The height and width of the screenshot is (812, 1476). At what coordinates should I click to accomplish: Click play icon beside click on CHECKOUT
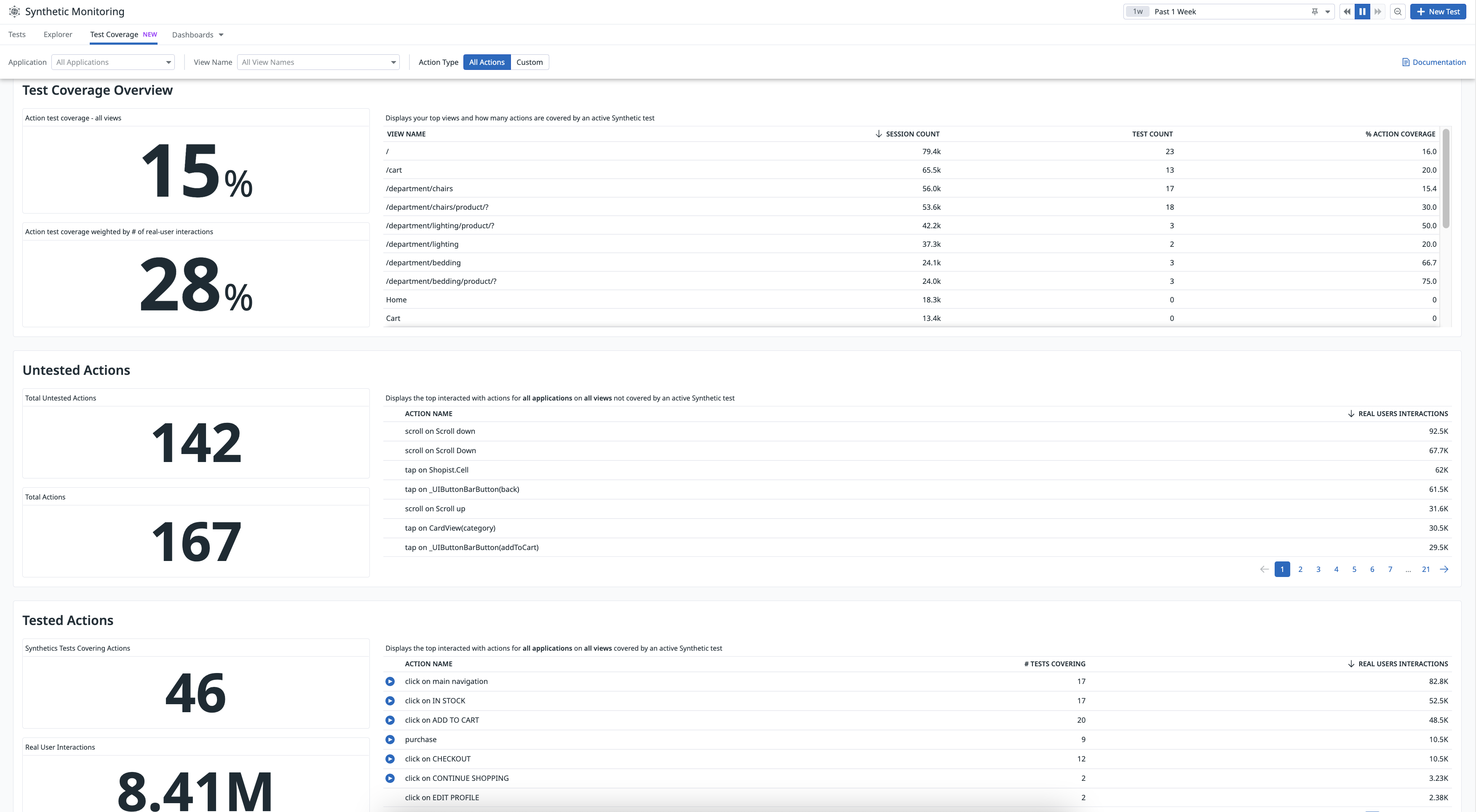[390, 759]
